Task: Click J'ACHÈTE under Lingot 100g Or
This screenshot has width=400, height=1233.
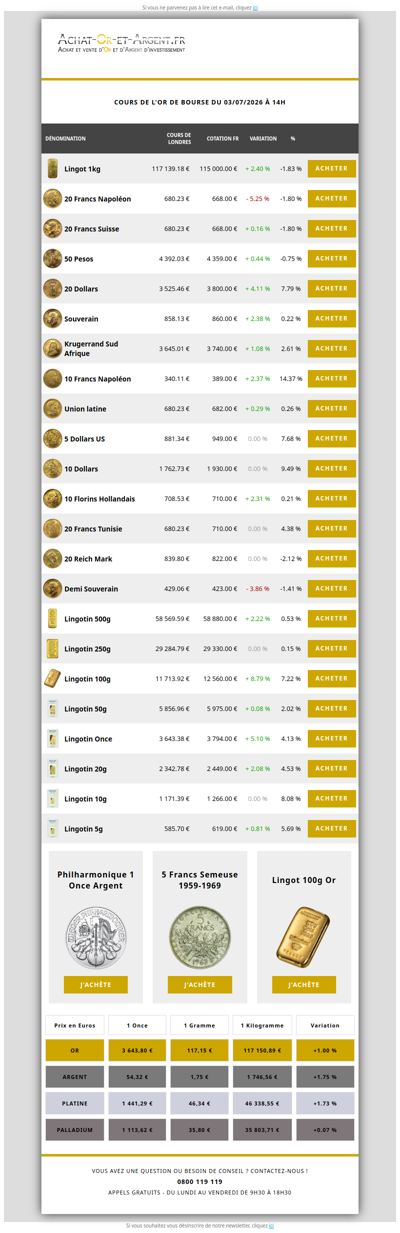Action: (x=304, y=985)
